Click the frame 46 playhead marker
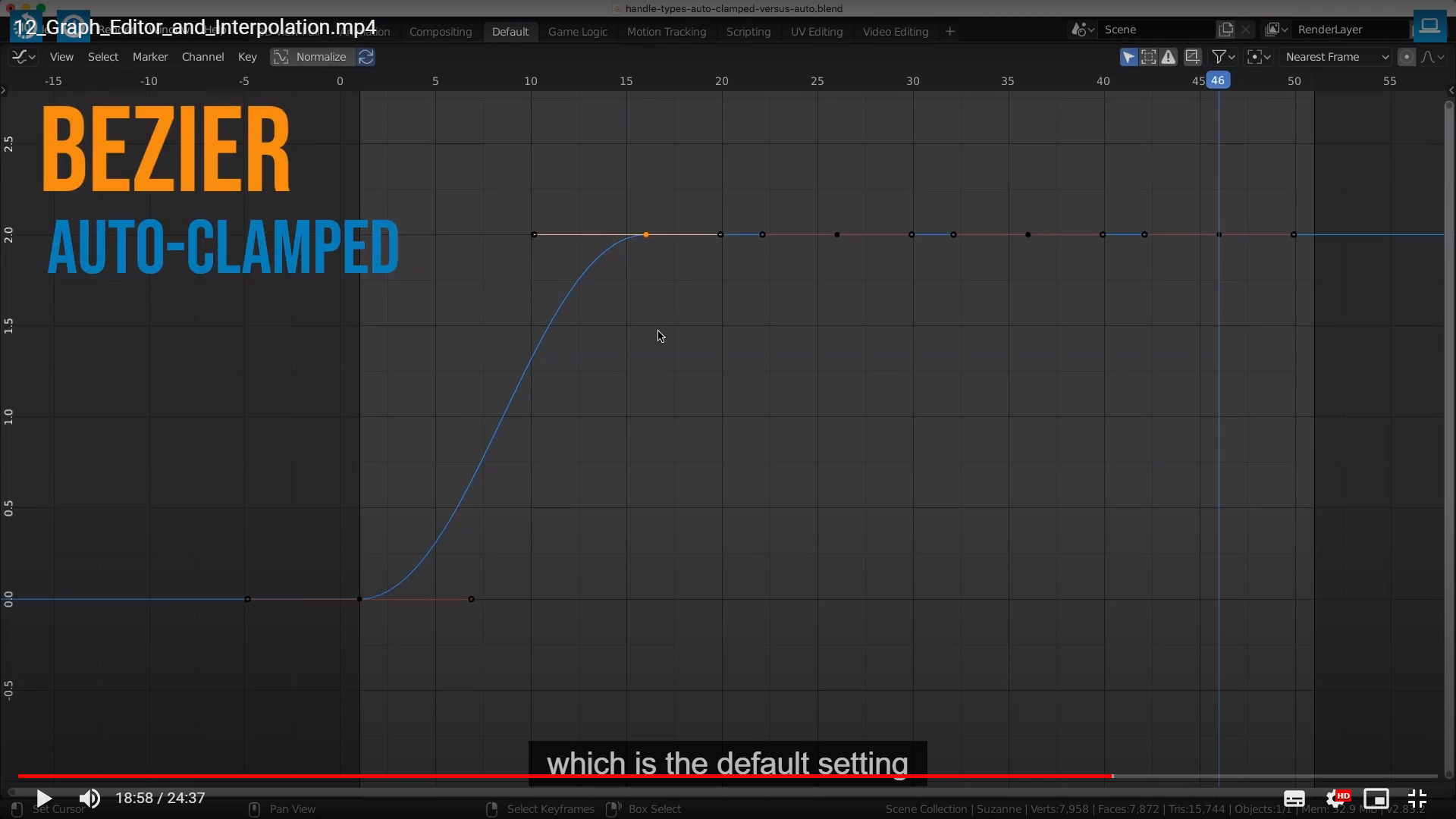The image size is (1456, 819). coord(1217,80)
